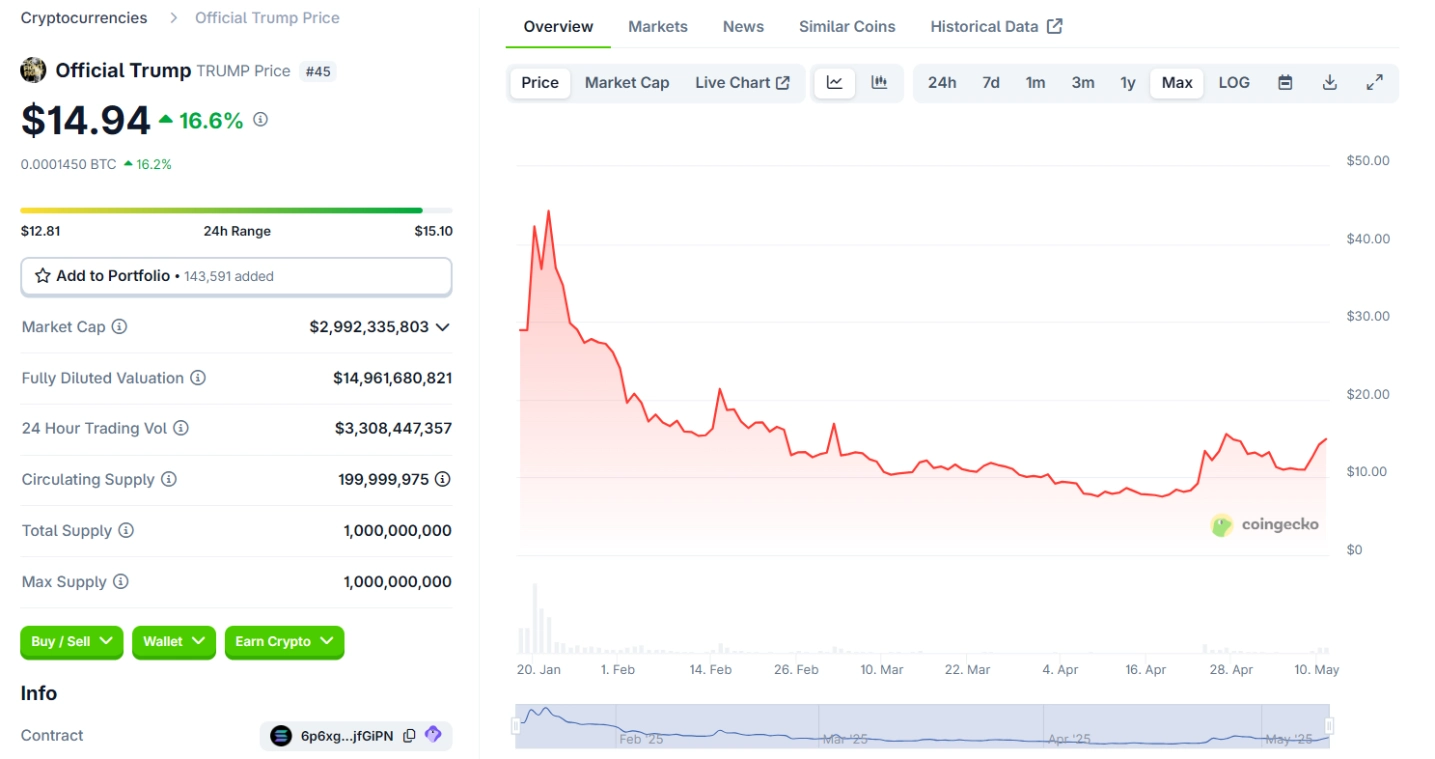
Task: Switch to the Overview tab
Action: [x=558, y=26]
